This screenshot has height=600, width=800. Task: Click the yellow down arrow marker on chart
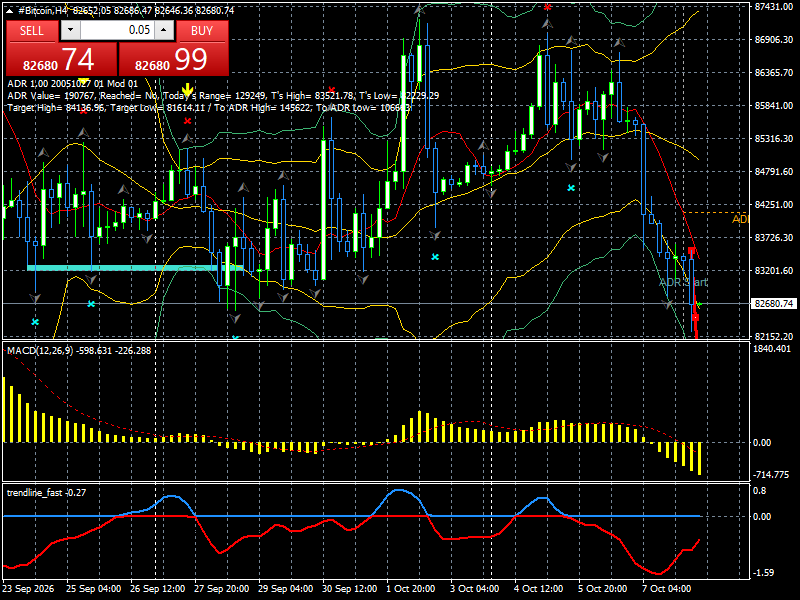tap(187, 91)
